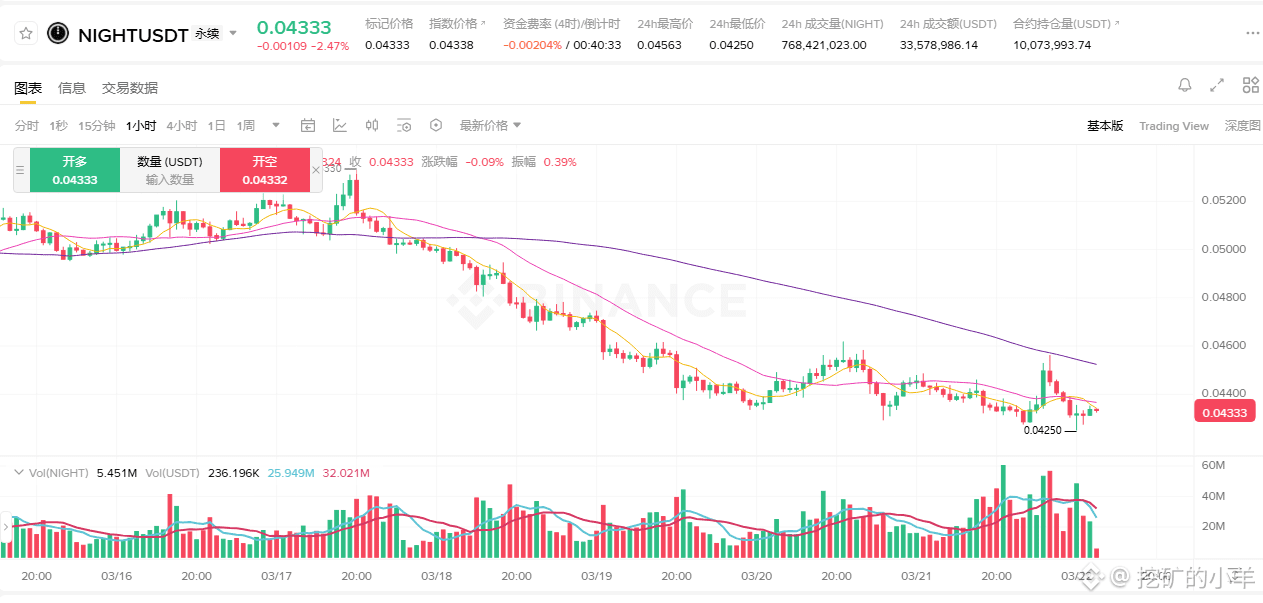The width and height of the screenshot is (1263, 603).
Task: Open the 最新价格 price type dropdown
Action: click(x=490, y=126)
